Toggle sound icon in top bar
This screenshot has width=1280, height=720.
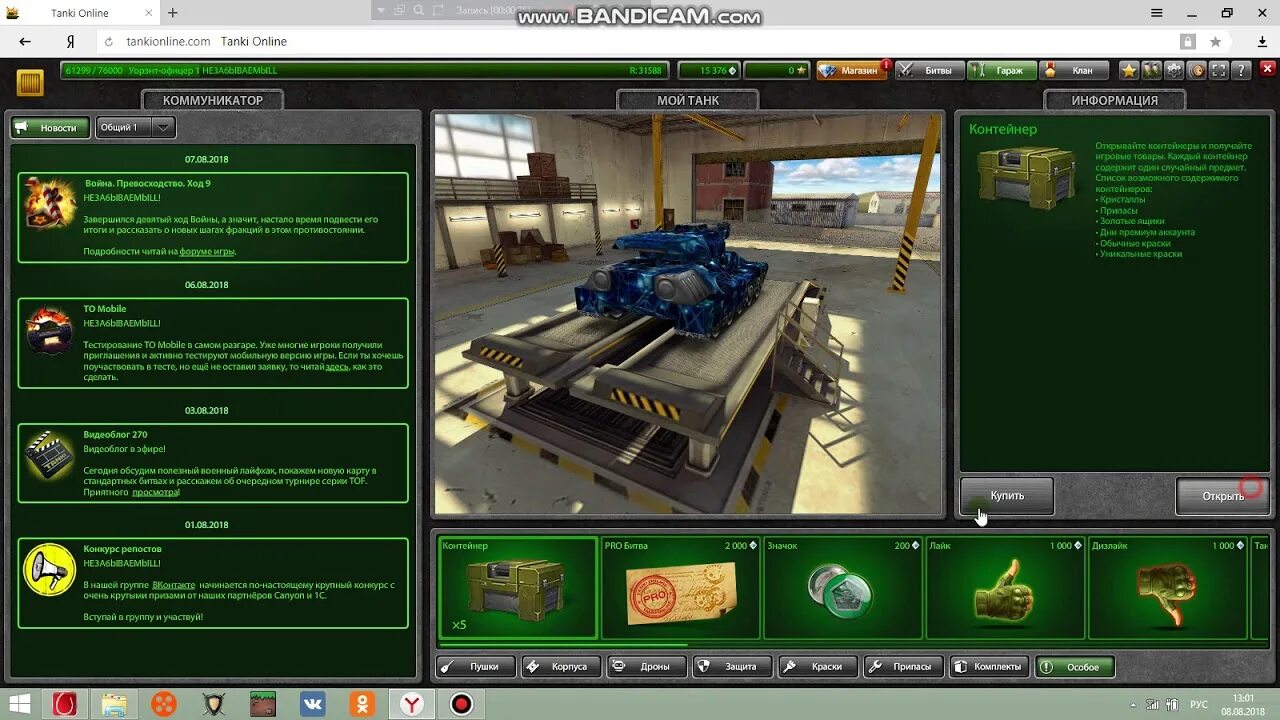click(1196, 71)
